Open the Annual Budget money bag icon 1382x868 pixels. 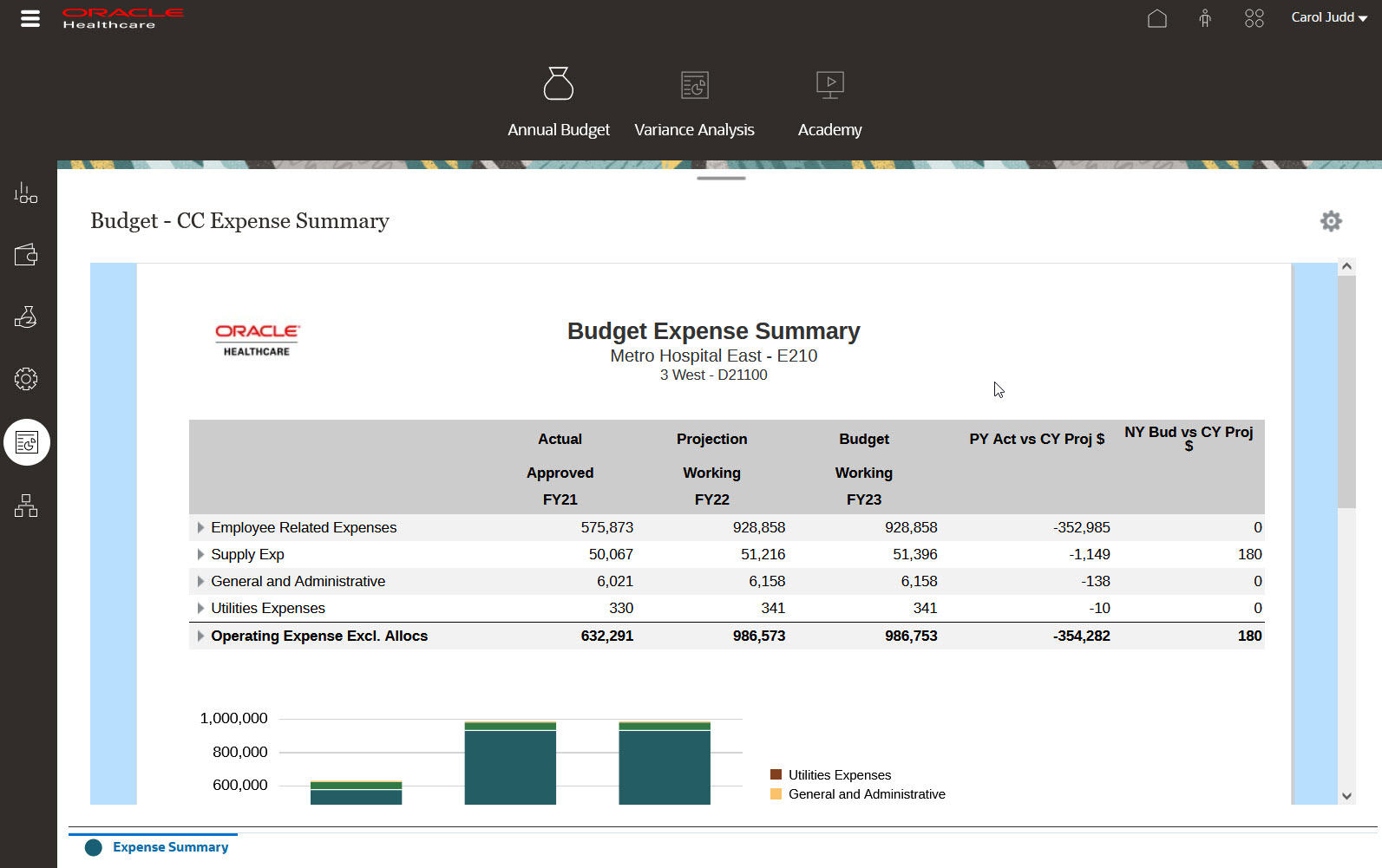point(558,85)
